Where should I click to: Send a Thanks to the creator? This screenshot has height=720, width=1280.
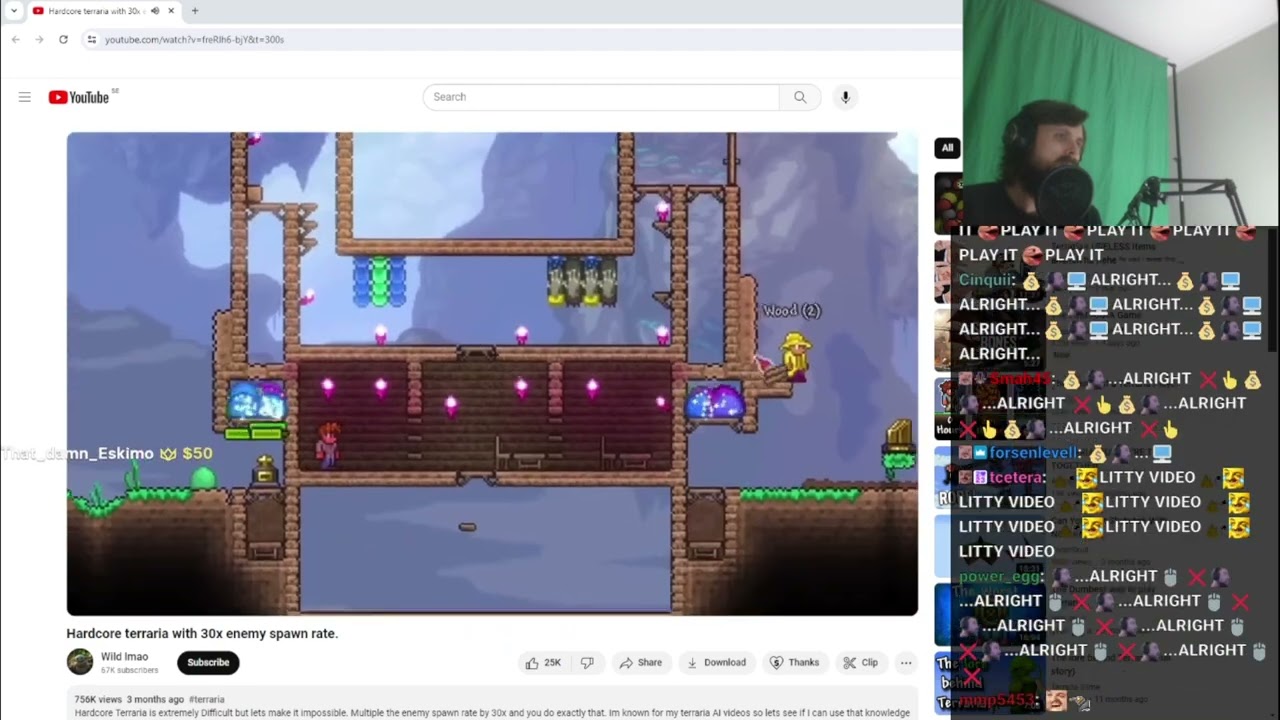click(x=794, y=662)
